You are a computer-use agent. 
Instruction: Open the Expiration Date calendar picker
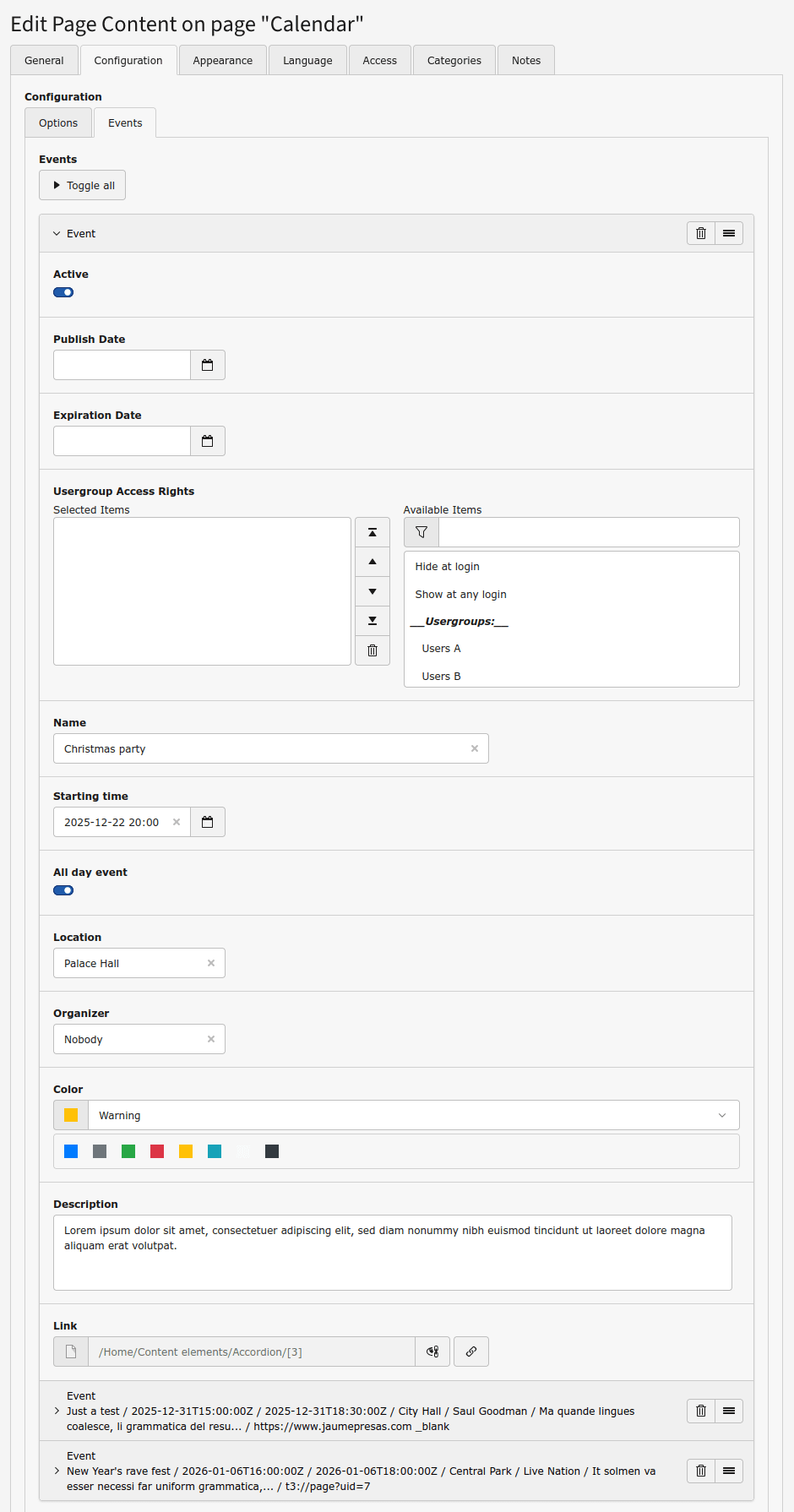click(x=207, y=441)
